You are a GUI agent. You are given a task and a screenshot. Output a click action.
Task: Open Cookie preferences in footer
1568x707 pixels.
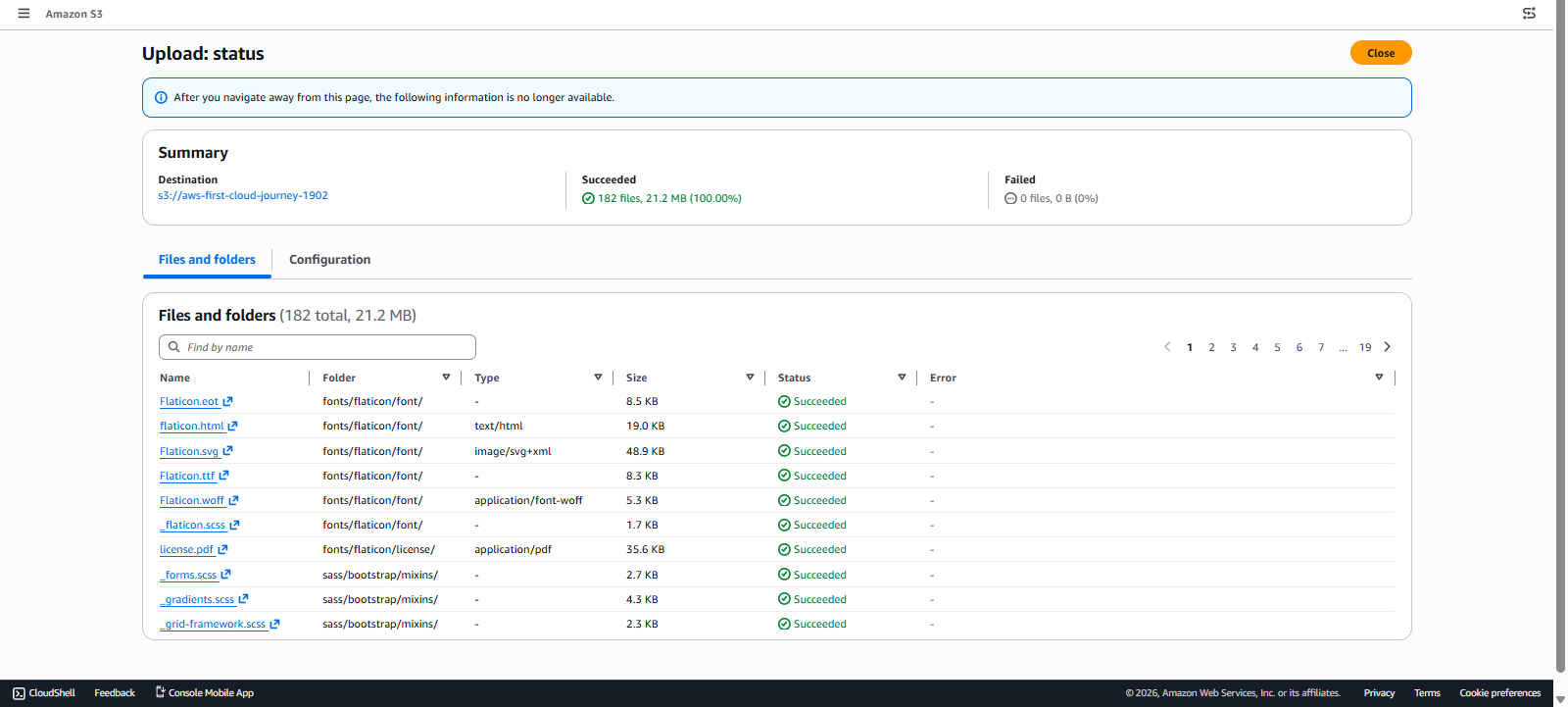pos(1499,693)
